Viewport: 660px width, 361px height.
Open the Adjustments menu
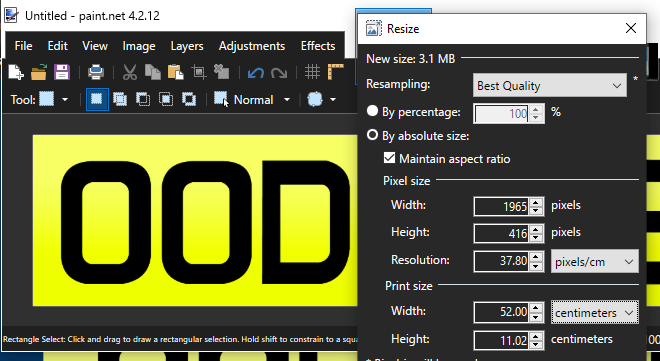coord(252,45)
